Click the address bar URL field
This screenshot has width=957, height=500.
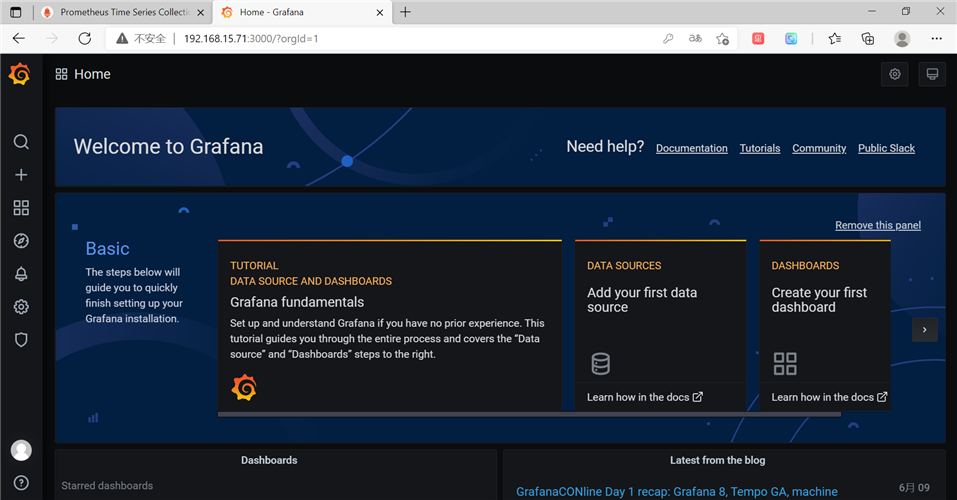[421, 38]
